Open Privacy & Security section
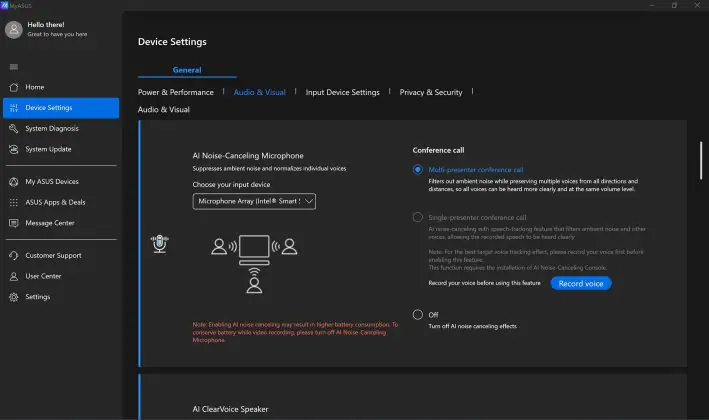The image size is (709, 420). (431, 92)
